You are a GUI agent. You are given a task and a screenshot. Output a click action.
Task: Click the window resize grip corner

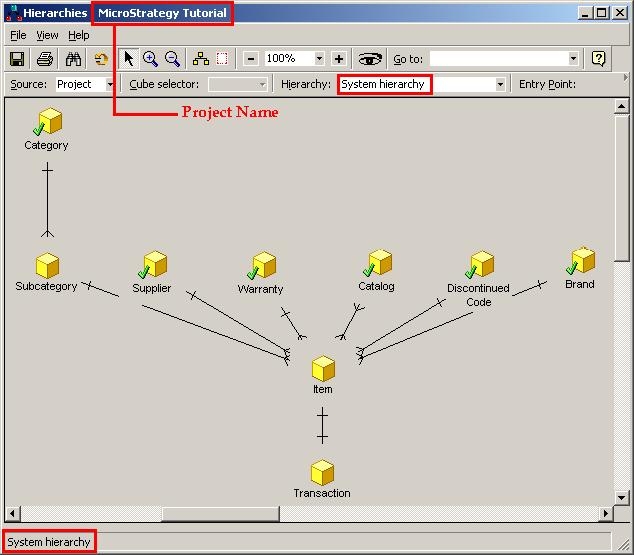coord(623,545)
